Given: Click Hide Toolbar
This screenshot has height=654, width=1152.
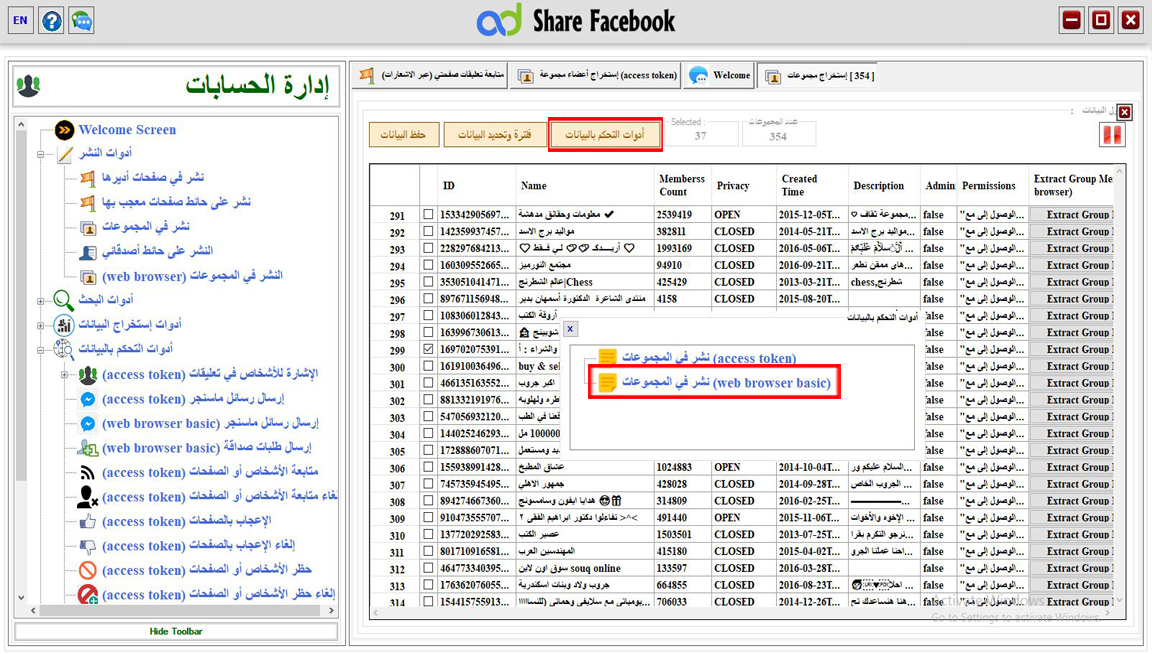Looking at the screenshot, I should point(176,631).
